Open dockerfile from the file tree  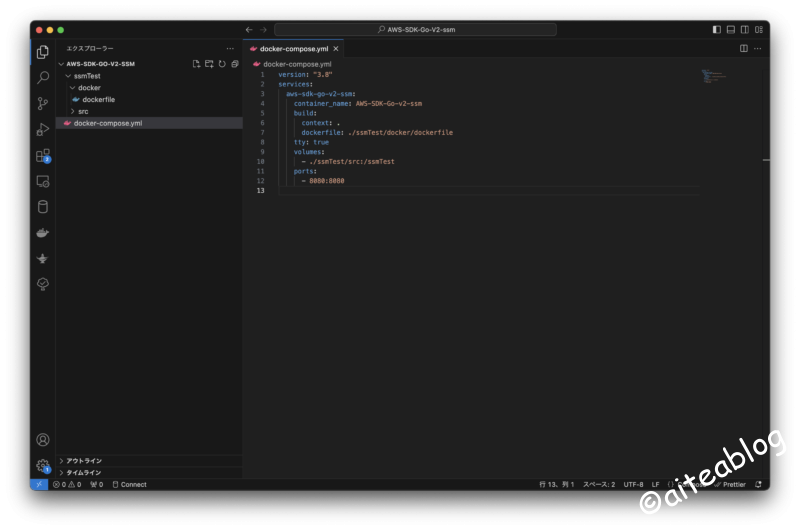click(98, 99)
